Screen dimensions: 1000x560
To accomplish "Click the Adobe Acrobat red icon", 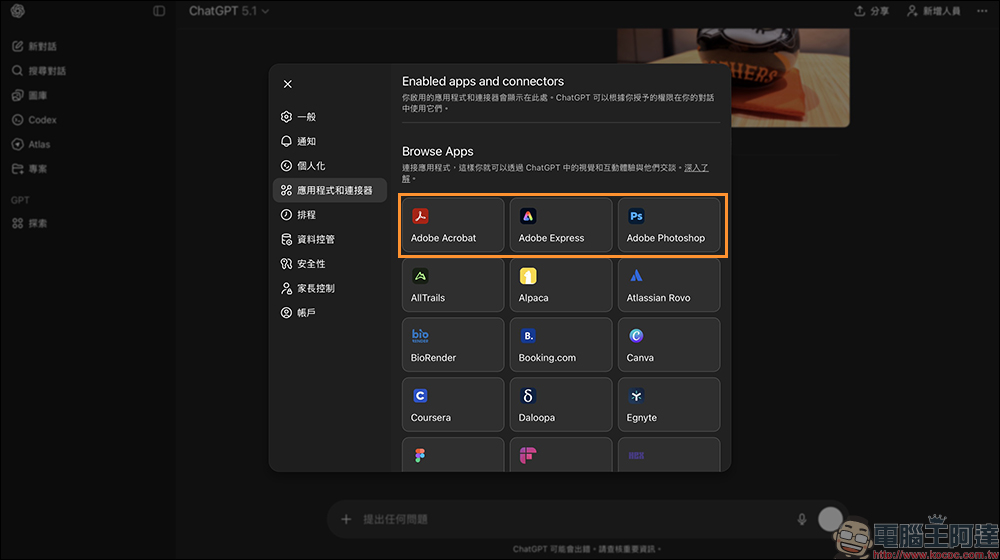I will (x=420, y=216).
